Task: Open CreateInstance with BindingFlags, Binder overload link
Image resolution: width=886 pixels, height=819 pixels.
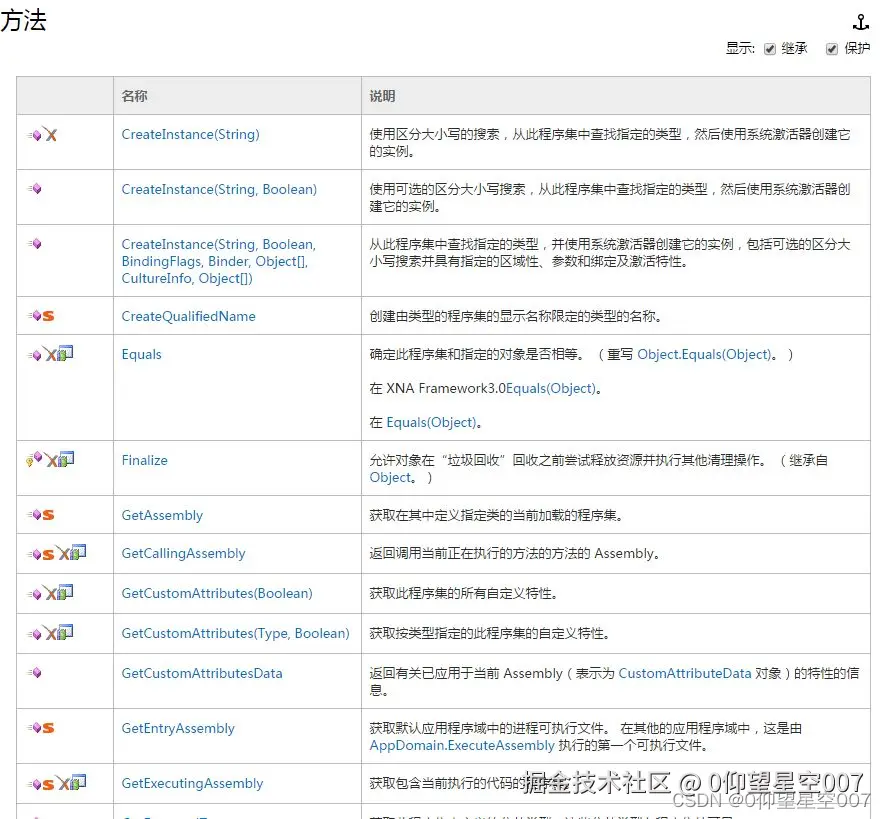Action: 219,261
